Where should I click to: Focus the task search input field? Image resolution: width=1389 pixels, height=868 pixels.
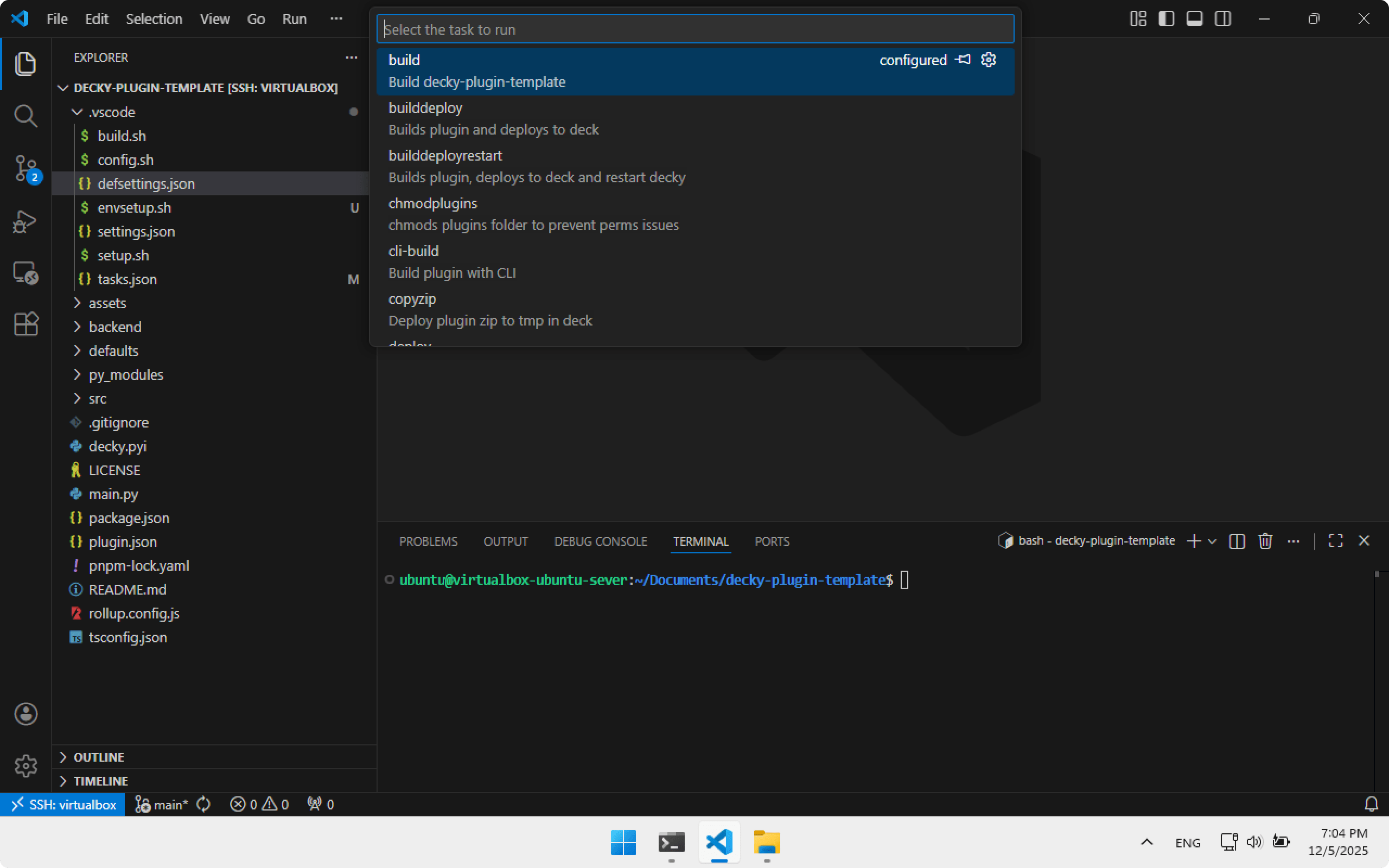click(694, 29)
